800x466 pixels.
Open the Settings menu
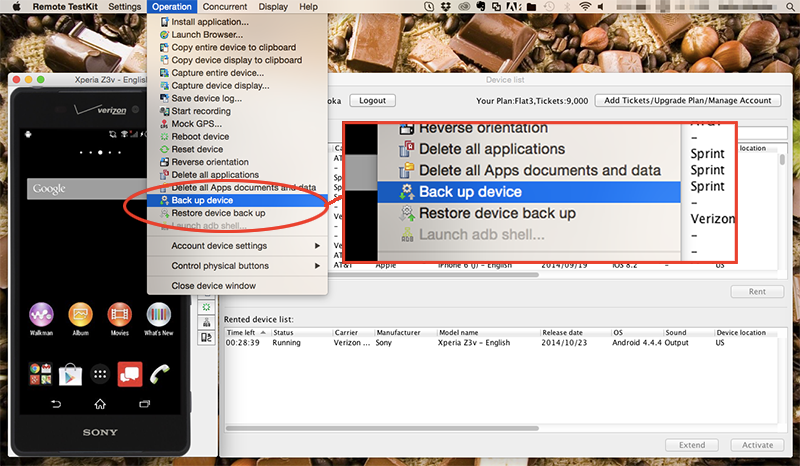click(x=124, y=7)
